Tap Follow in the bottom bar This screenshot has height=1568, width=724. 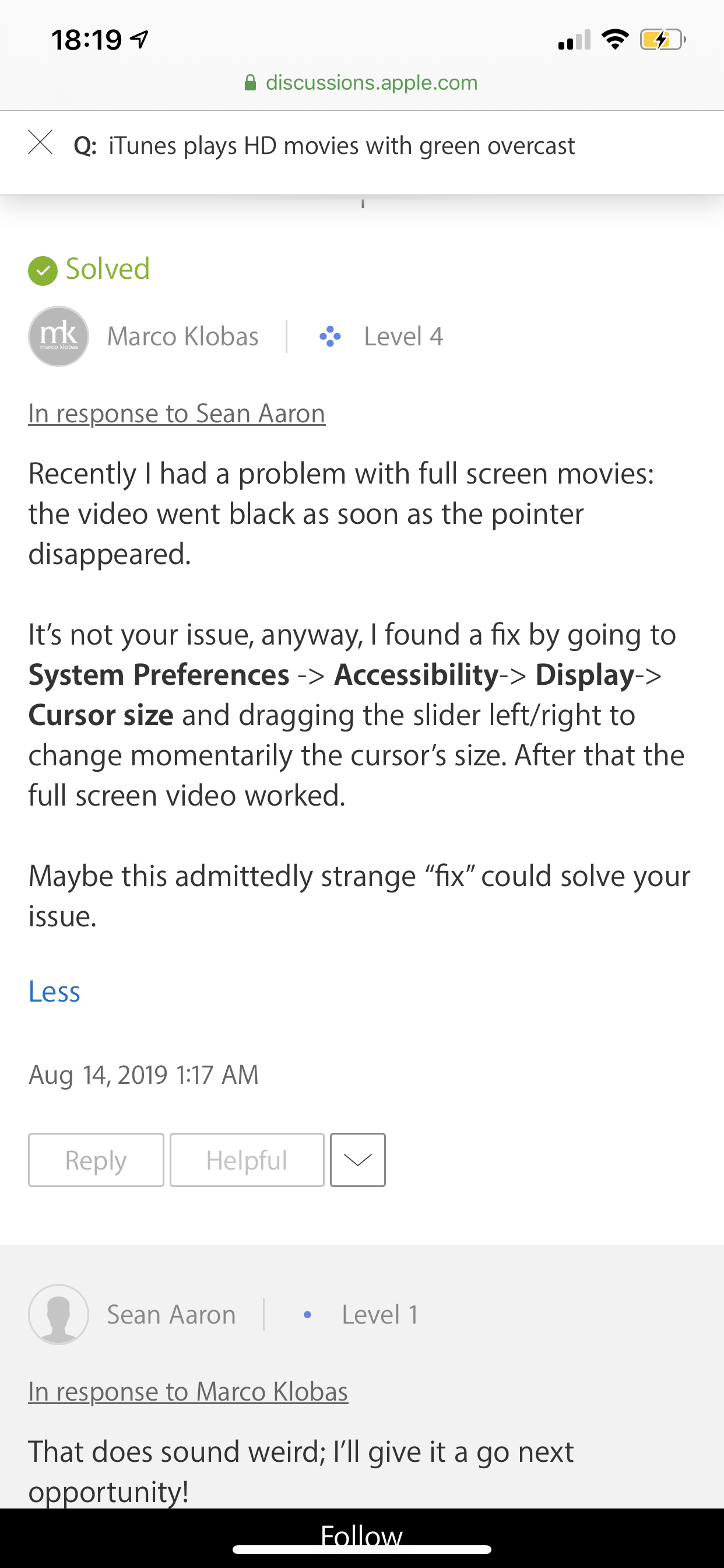click(x=361, y=1535)
